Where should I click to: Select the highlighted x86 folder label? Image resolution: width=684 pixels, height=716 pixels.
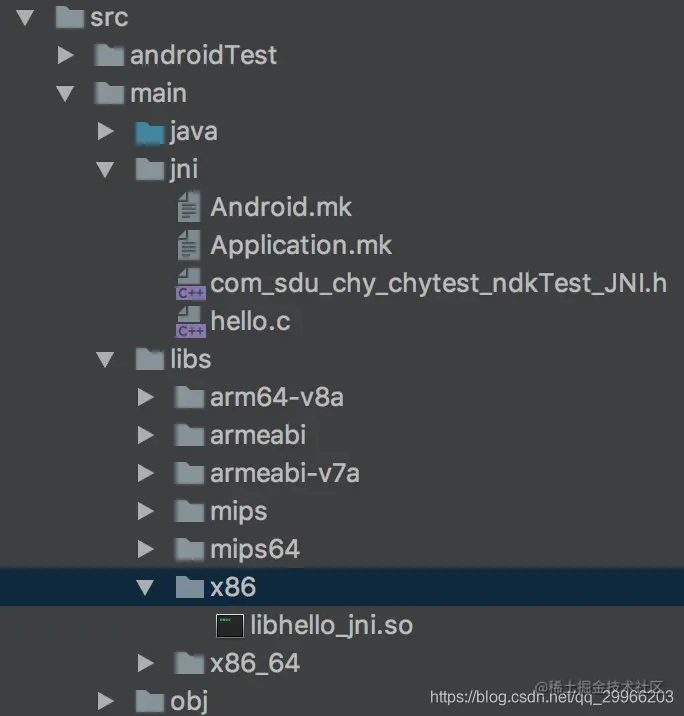point(233,587)
